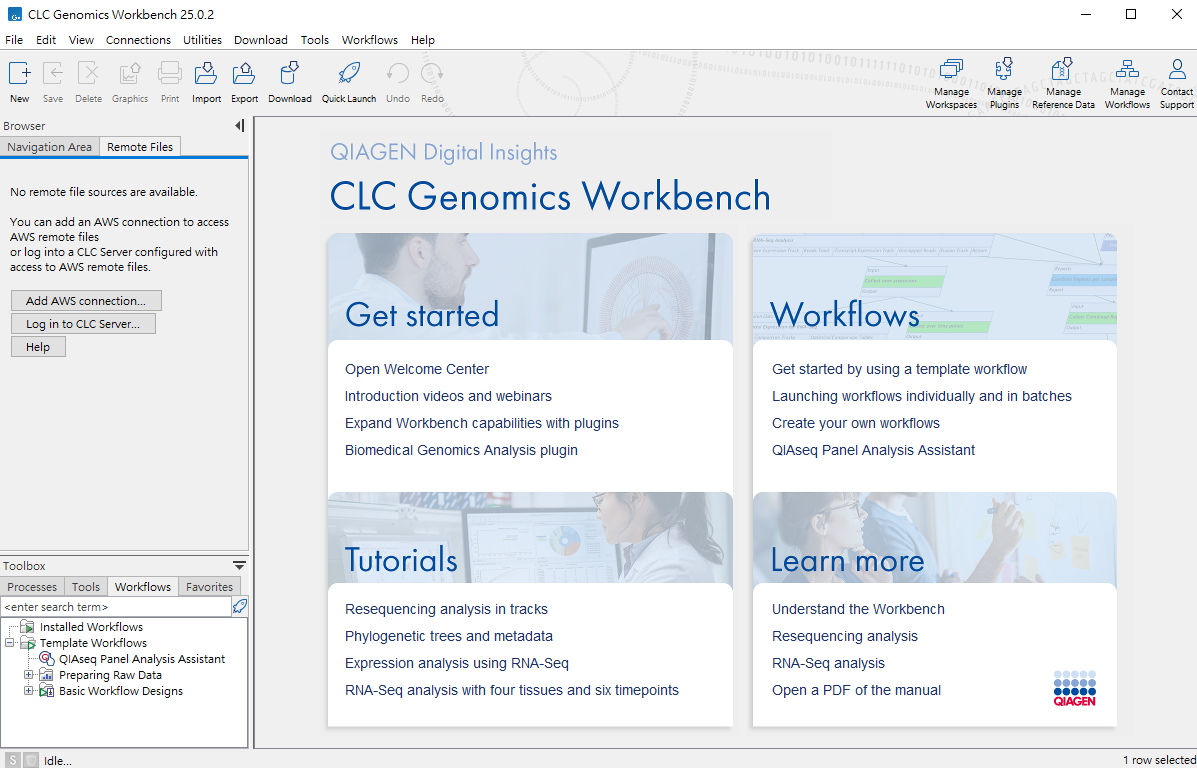This screenshot has height=768, width=1197.
Task: Collapse the Browser panel with the arrow
Action: (x=240, y=126)
